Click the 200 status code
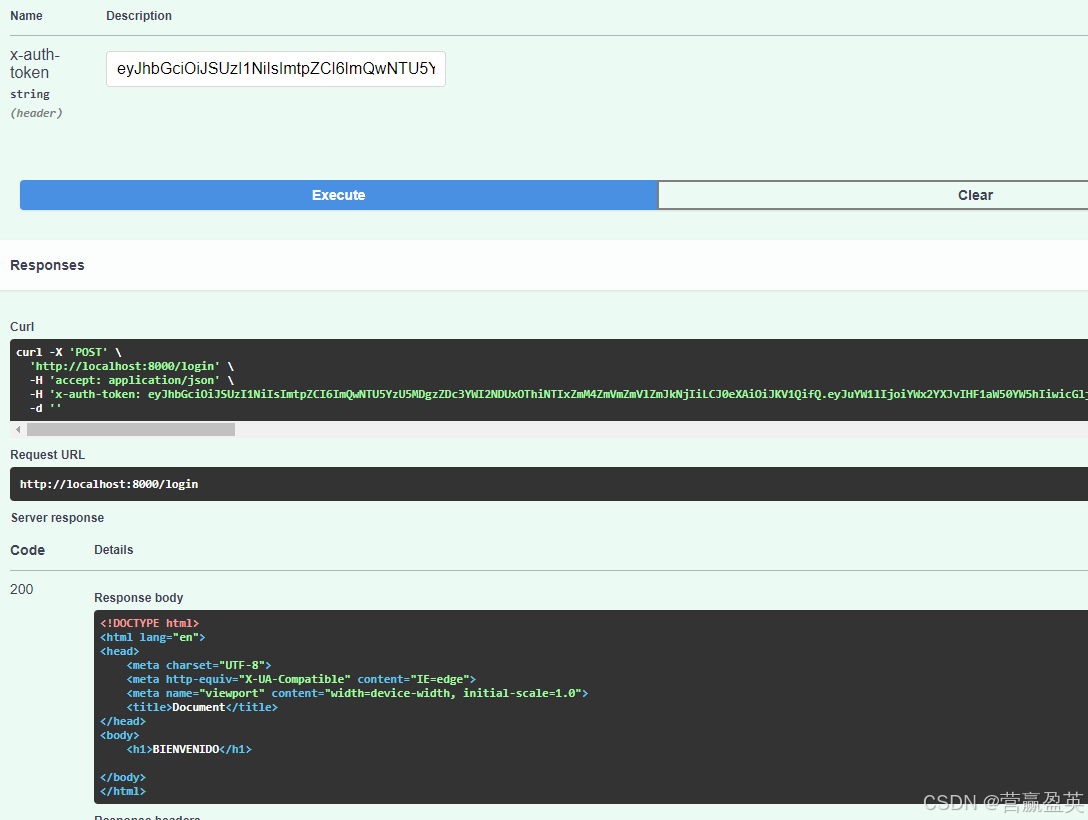This screenshot has width=1088, height=820. pos(21,589)
